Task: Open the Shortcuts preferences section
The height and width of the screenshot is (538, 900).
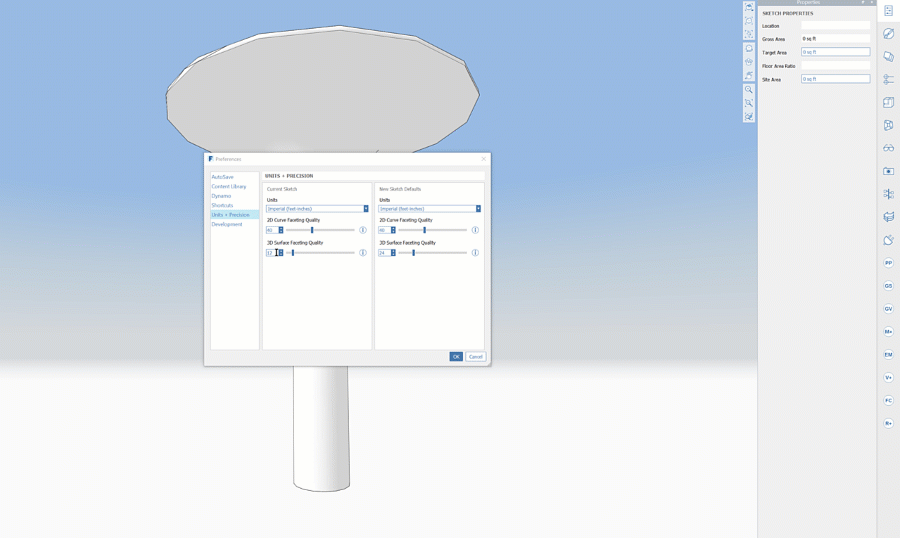Action: pyautogui.click(x=222, y=205)
